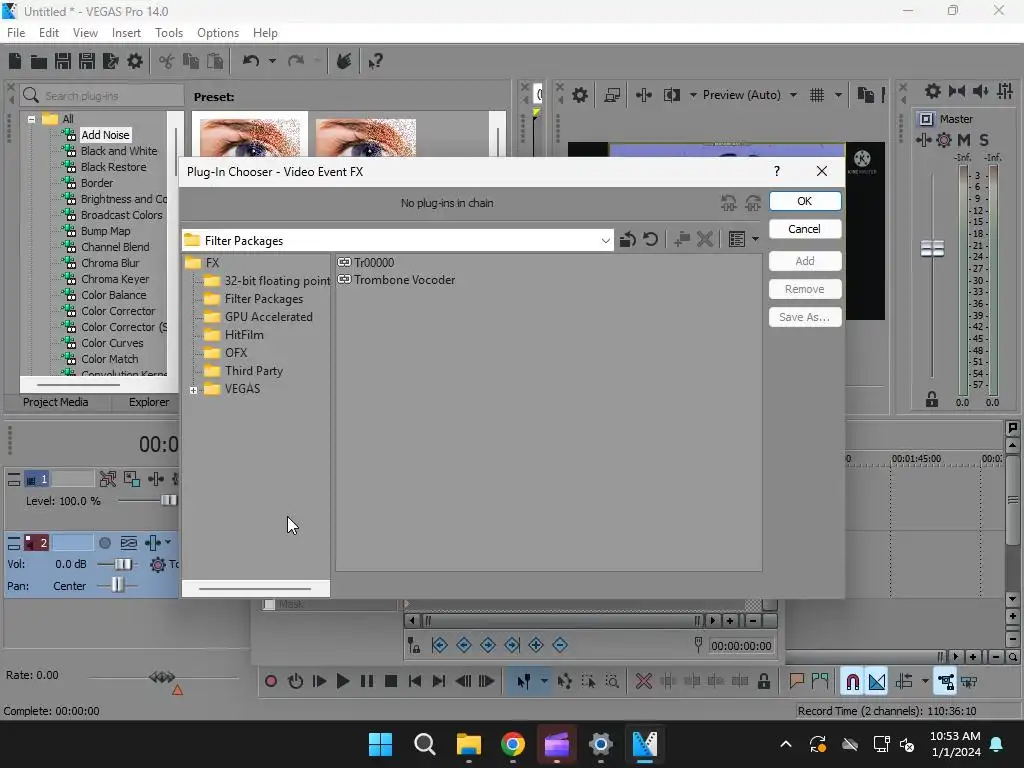
Task: Click the refresh icon in Plug-In Chooser
Action: [650, 239]
